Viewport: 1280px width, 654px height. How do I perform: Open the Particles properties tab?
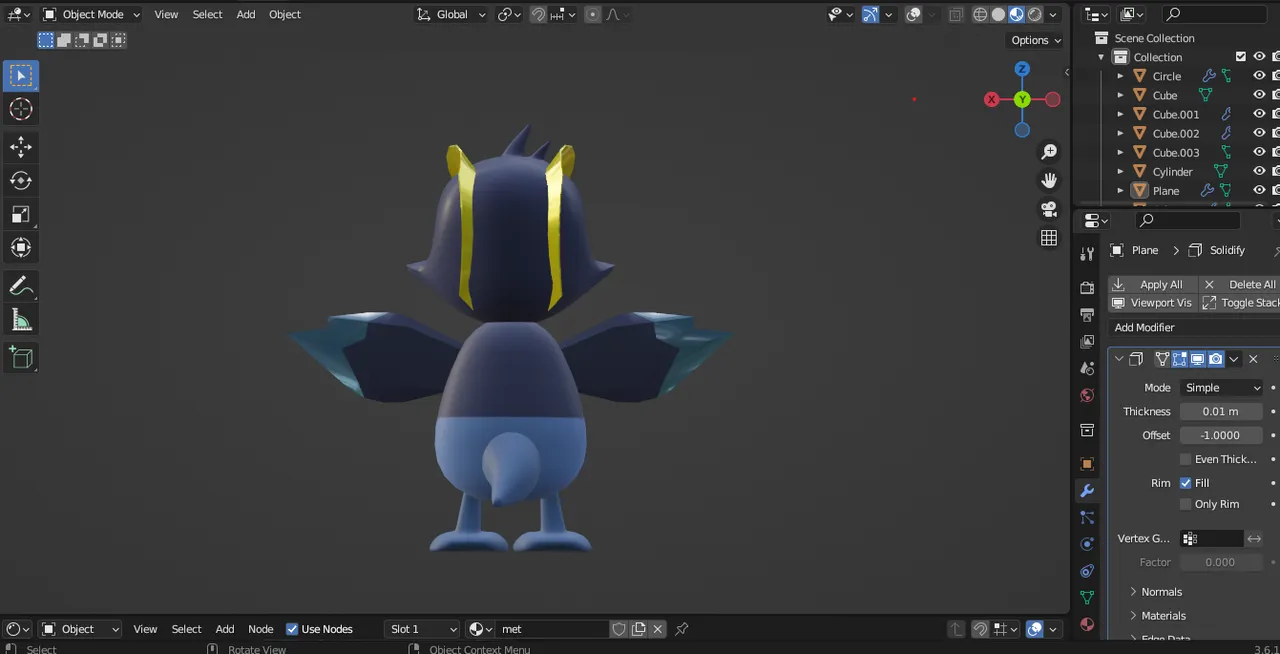[x=1087, y=517]
